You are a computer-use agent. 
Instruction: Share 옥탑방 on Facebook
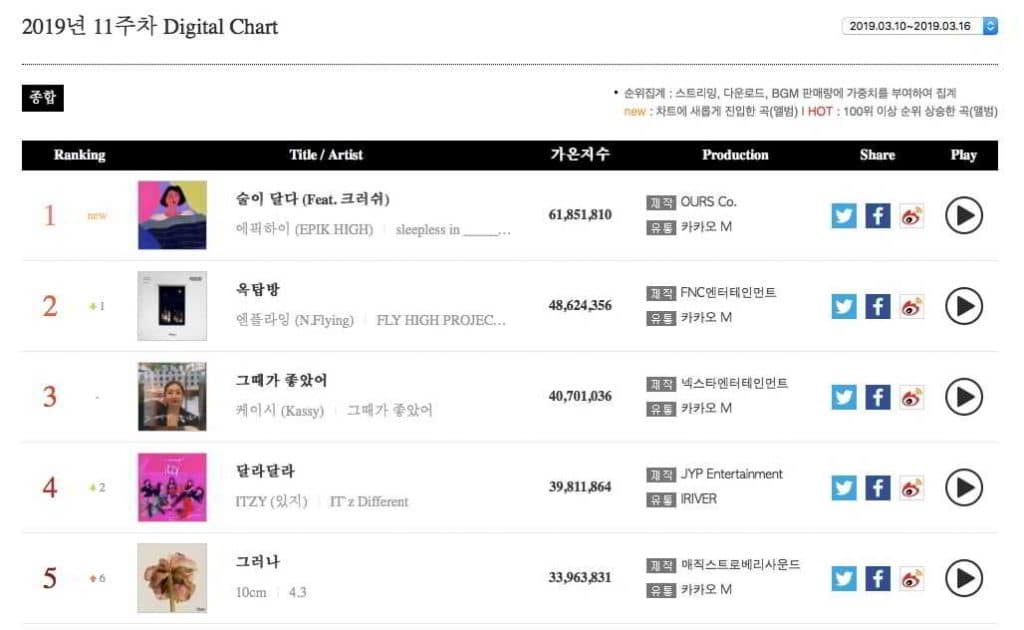pyautogui.click(x=878, y=306)
